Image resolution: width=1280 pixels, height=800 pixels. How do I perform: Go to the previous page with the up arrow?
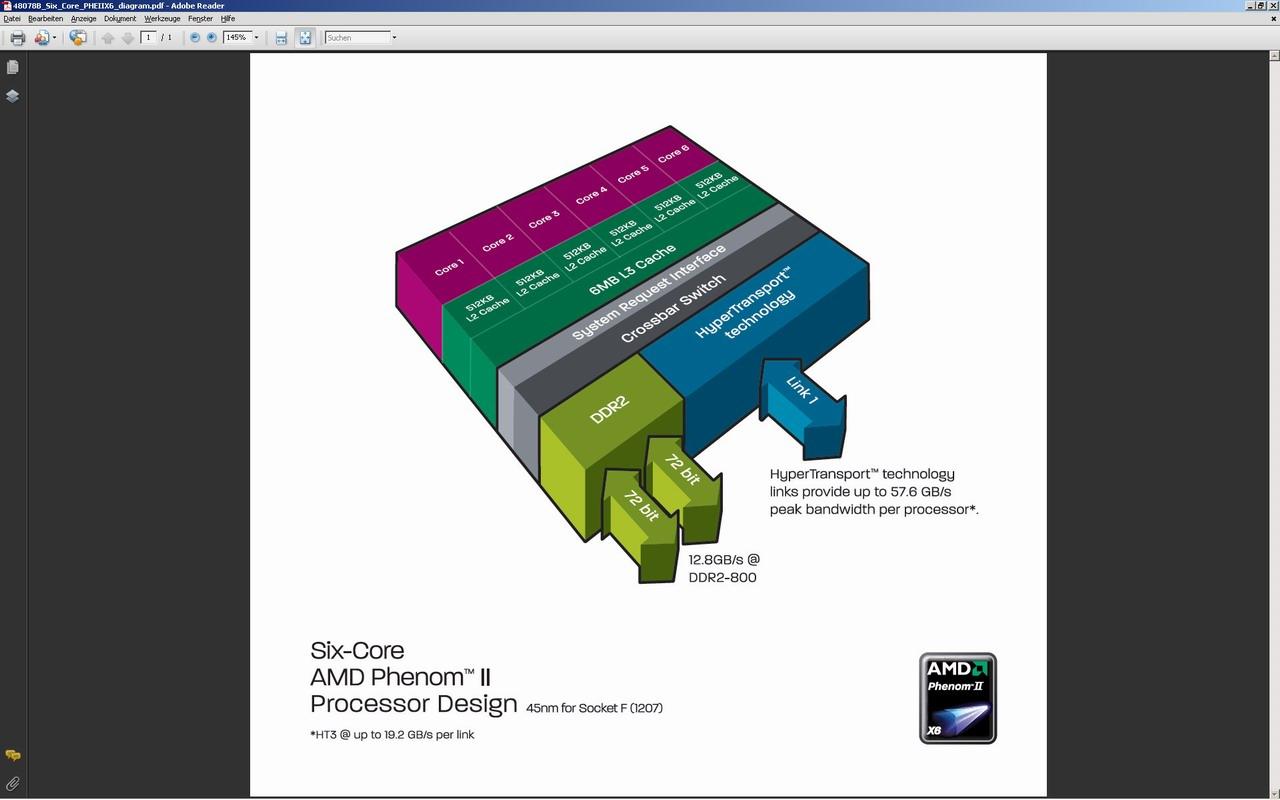coord(108,38)
